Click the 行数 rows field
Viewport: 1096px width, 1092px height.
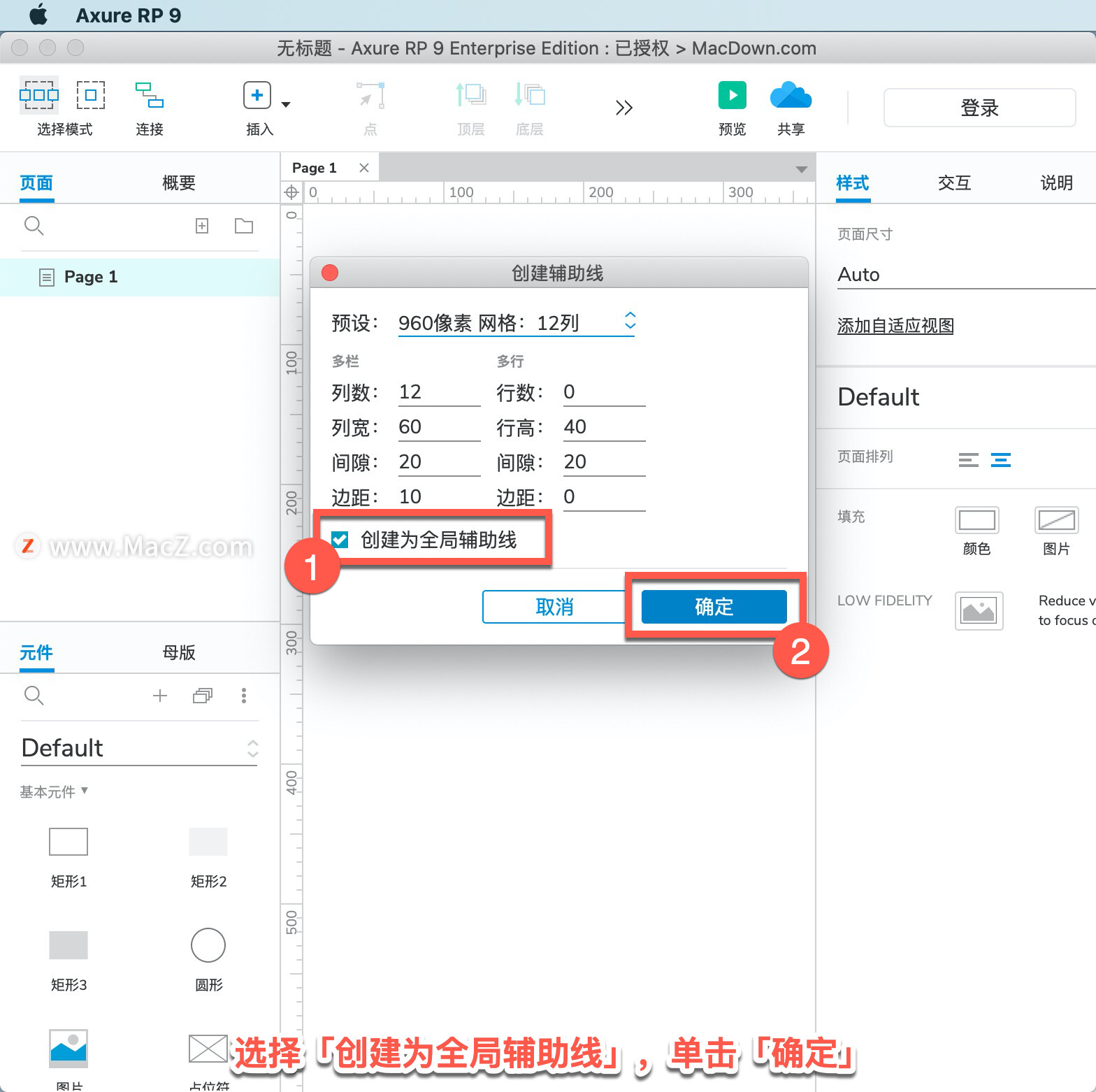(605, 391)
